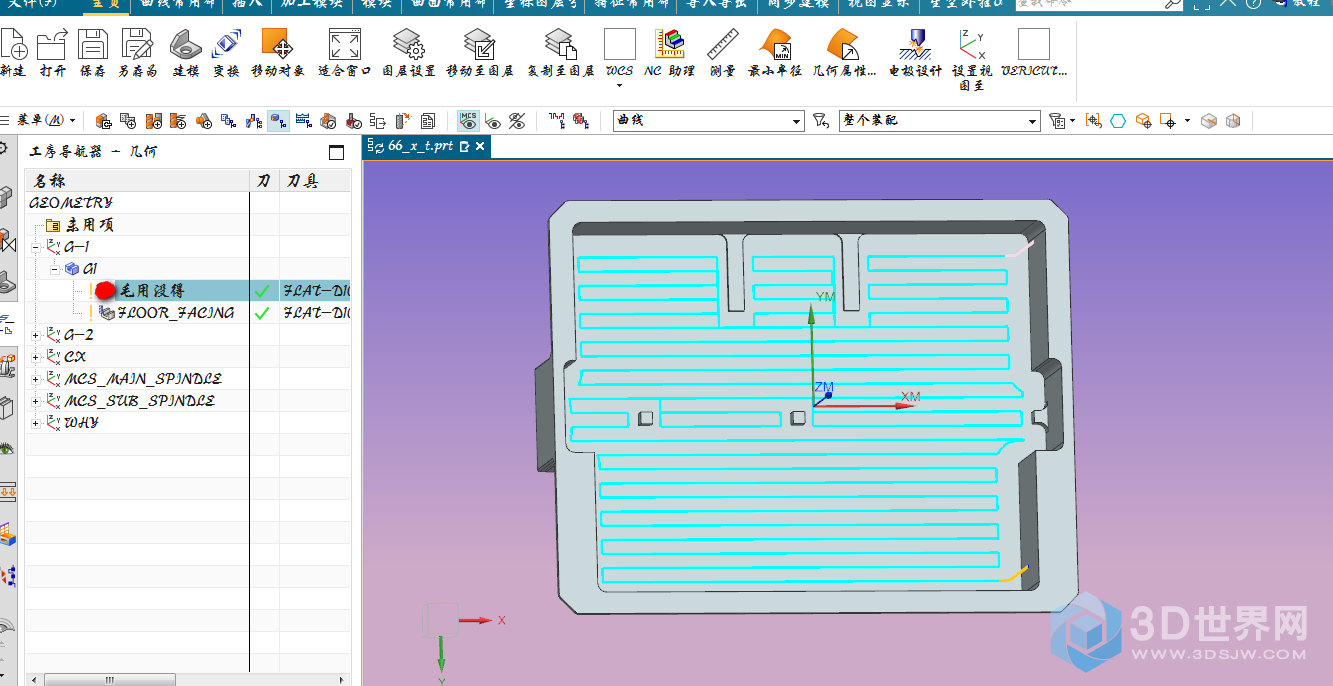This screenshot has height=686, width=1333.
Task: Click the blue hexagon selection icon
Action: pyautogui.click(x=1118, y=121)
